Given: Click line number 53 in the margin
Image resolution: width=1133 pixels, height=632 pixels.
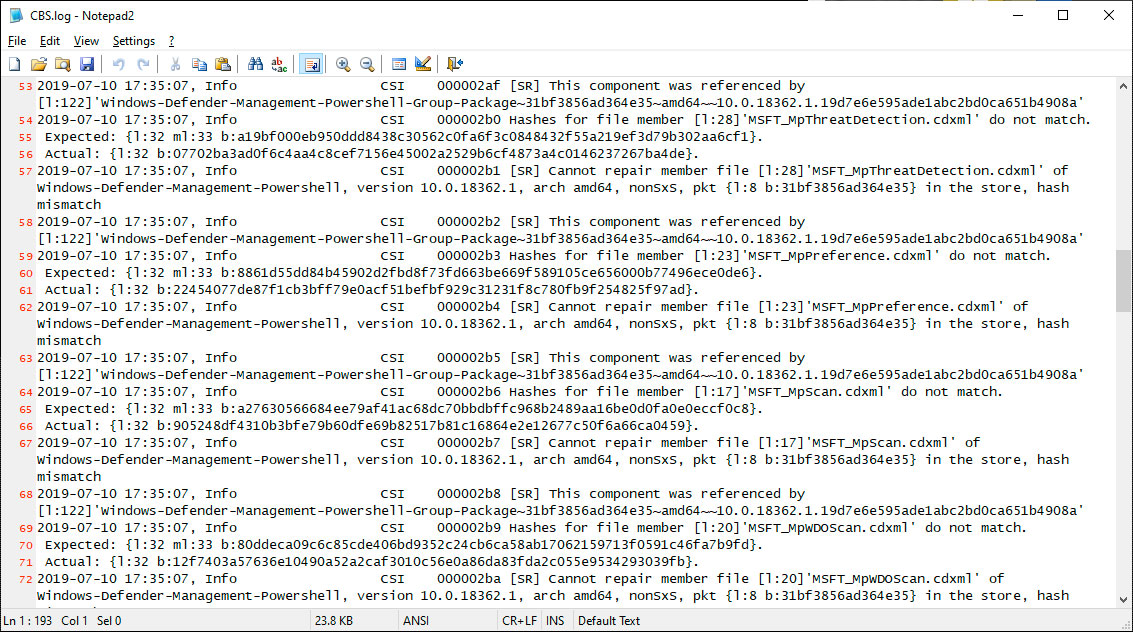Looking at the screenshot, I should coord(25,87).
